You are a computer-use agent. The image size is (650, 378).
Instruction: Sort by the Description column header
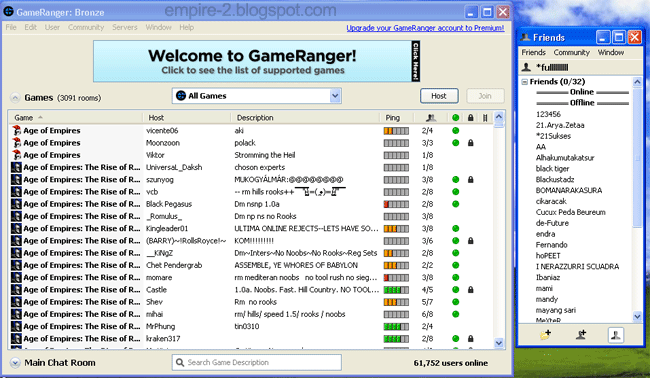coord(305,118)
